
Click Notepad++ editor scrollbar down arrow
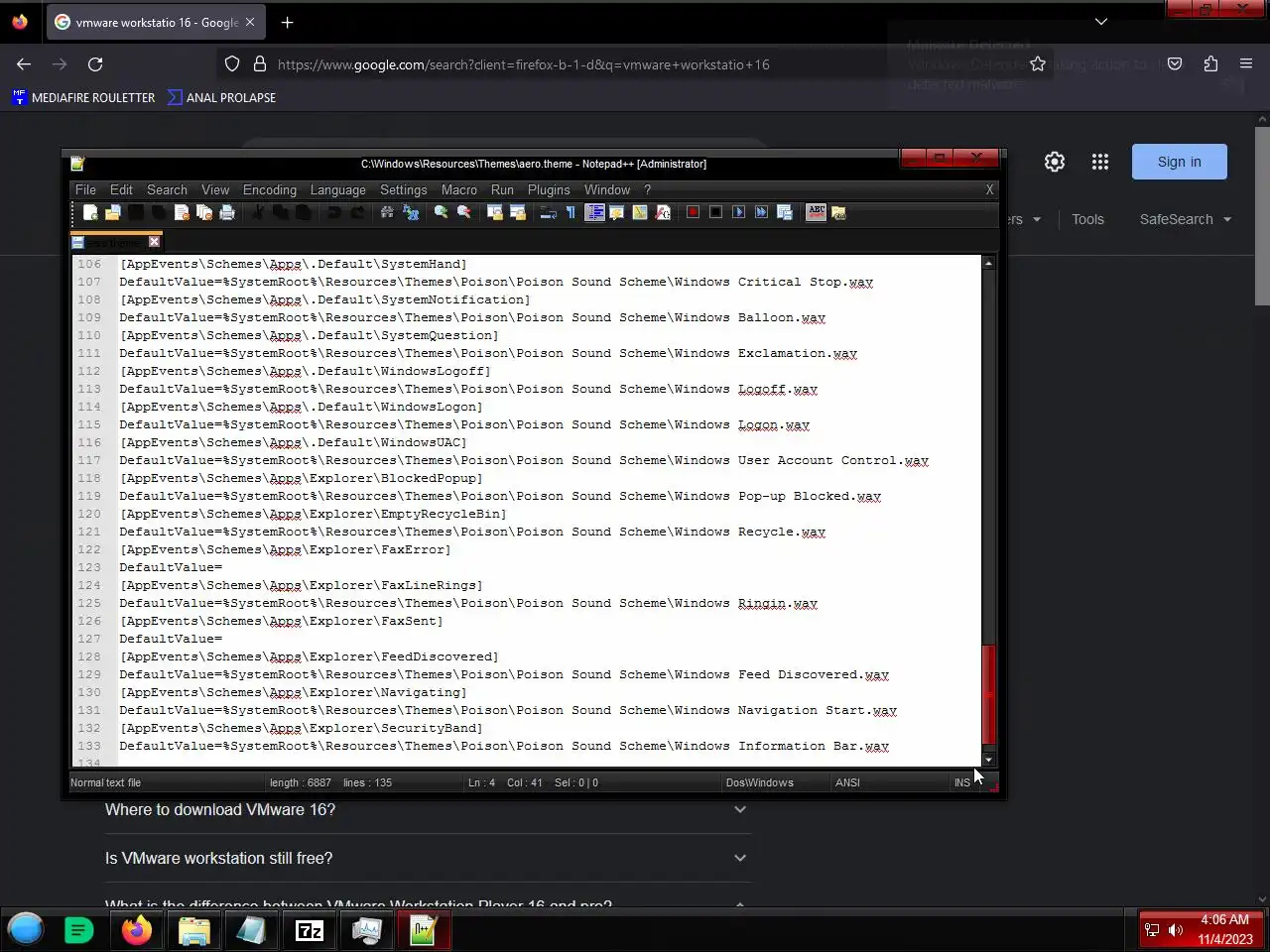tap(988, 760)
